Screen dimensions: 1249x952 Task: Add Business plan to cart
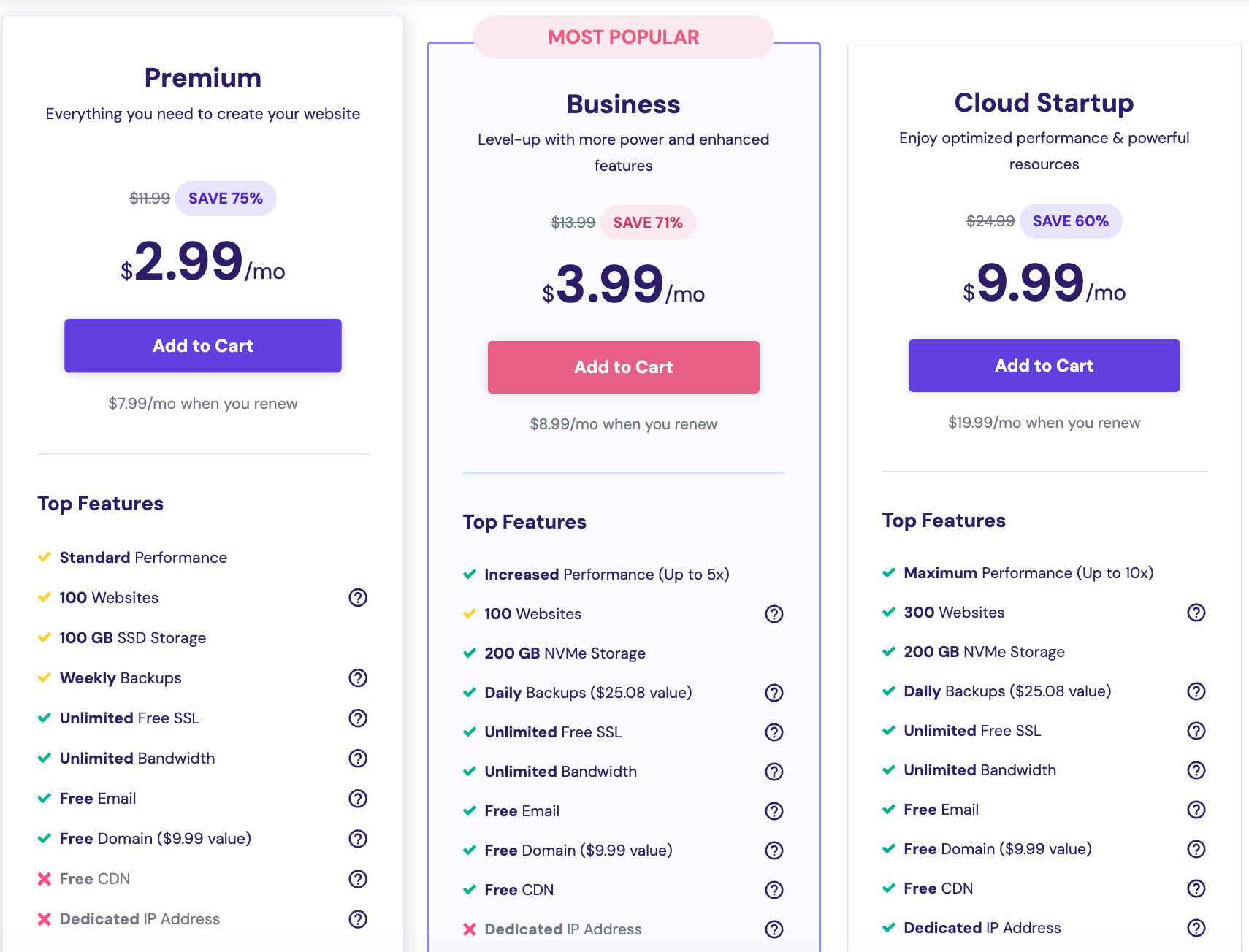624,367
